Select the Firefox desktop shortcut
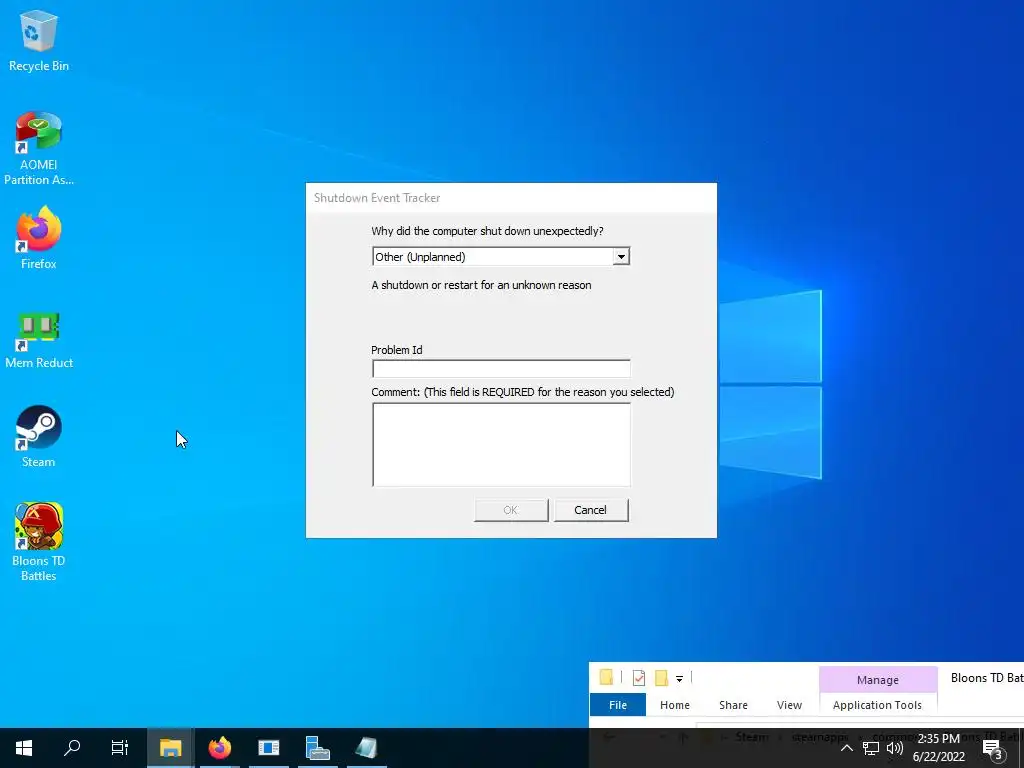 click(39, 238)
